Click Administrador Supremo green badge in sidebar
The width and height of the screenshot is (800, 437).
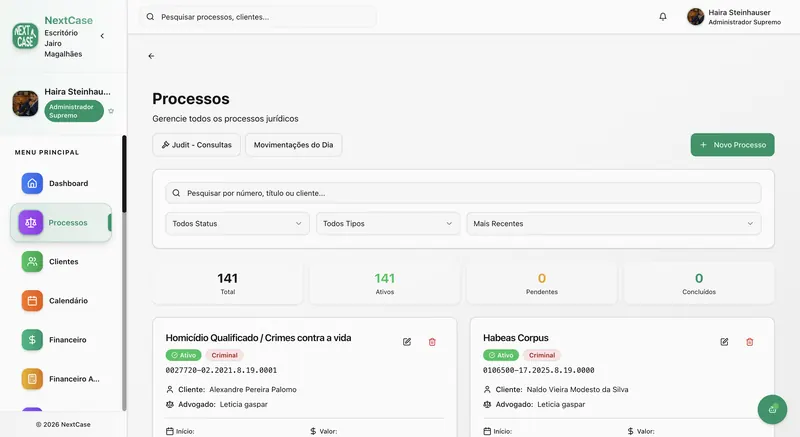coord(74,111)
